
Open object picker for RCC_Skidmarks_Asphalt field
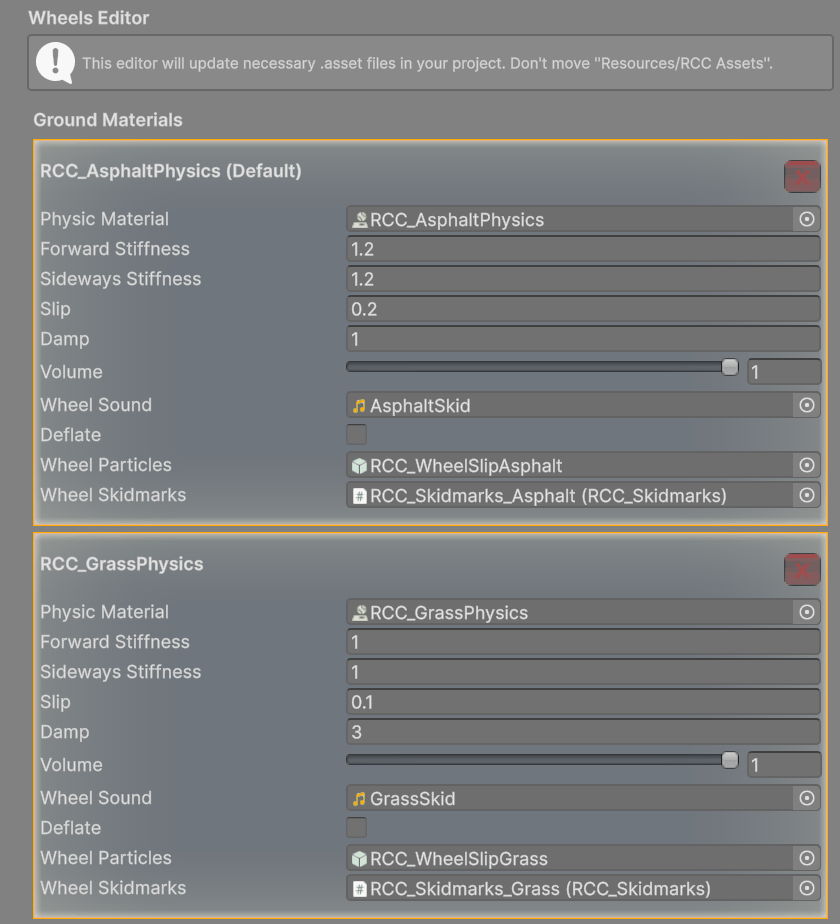[x=806, y=495]
